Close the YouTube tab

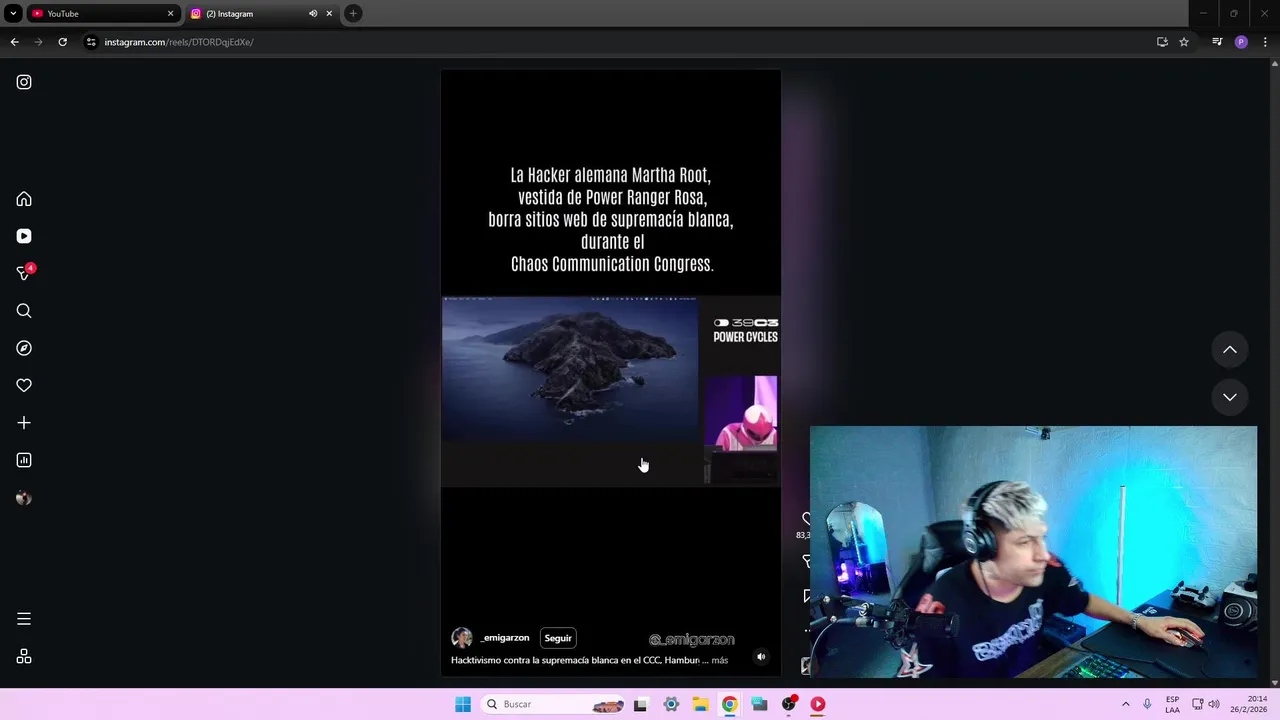coord(170,14)
